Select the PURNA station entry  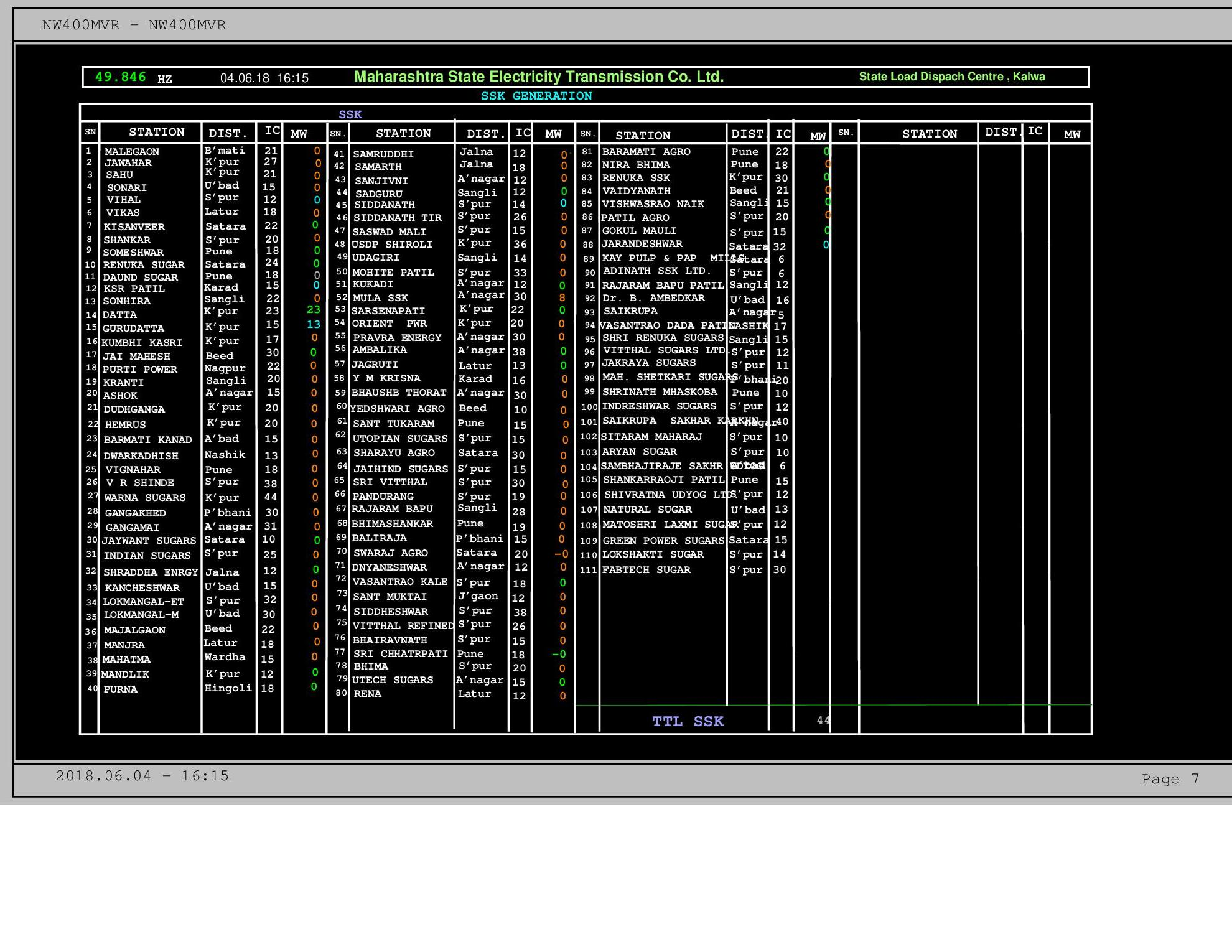[120, 689]
